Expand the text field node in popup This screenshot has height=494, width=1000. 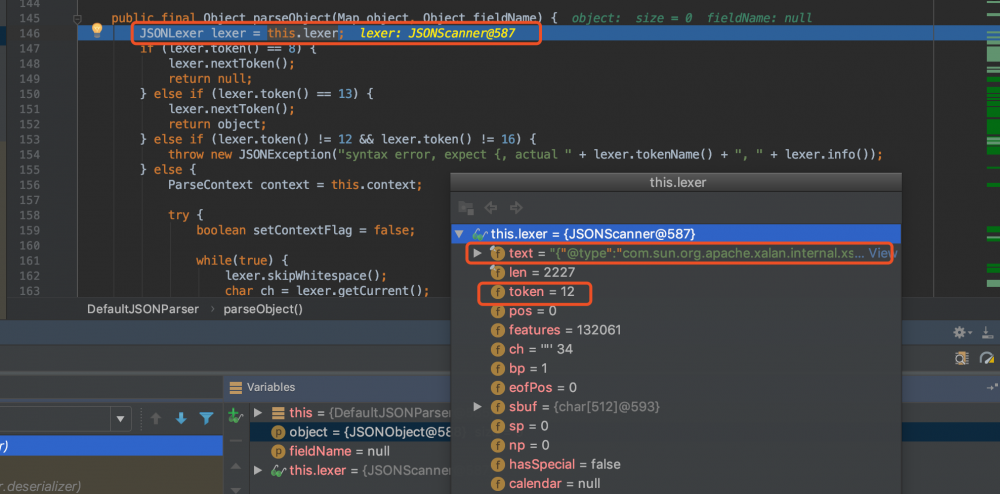click(477, 253)
